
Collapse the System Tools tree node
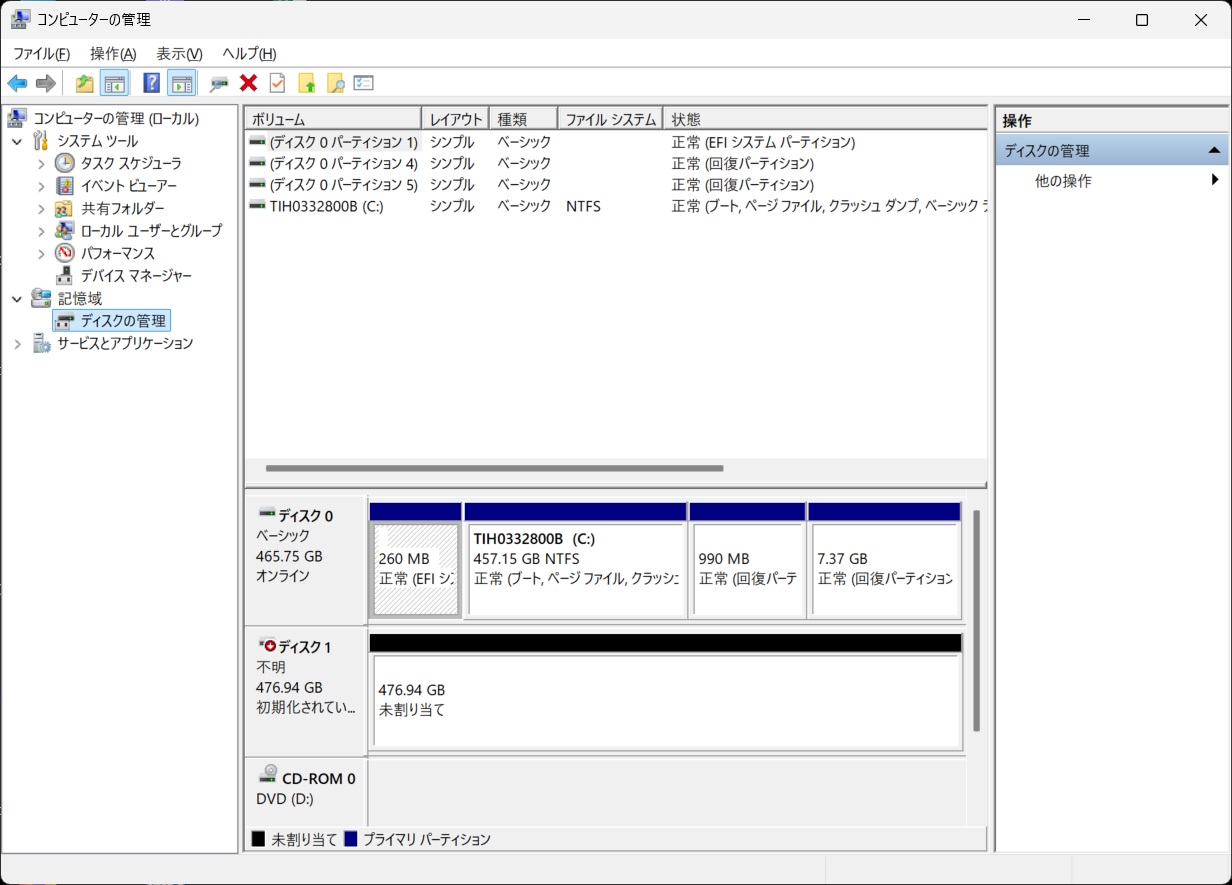(x=17, y=142)
